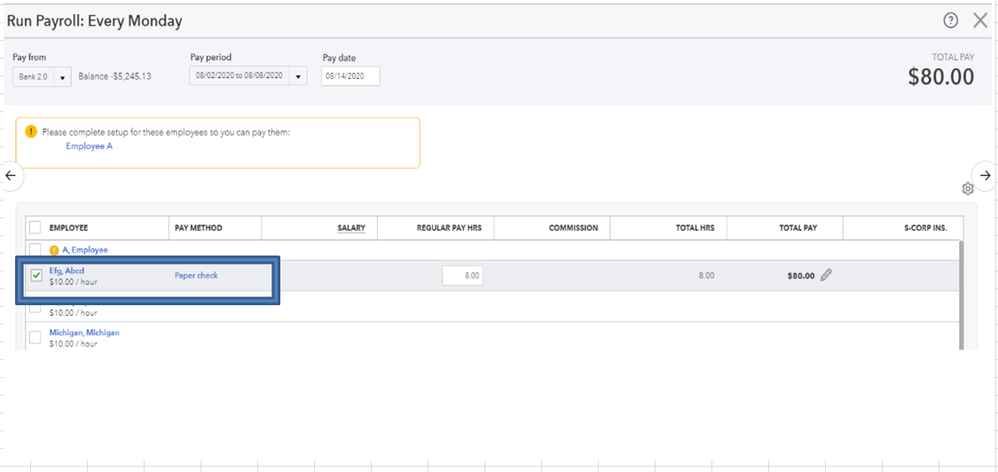Click the COMMISSION column header
This screenshot has width=998, height=472.
(573, 228)
